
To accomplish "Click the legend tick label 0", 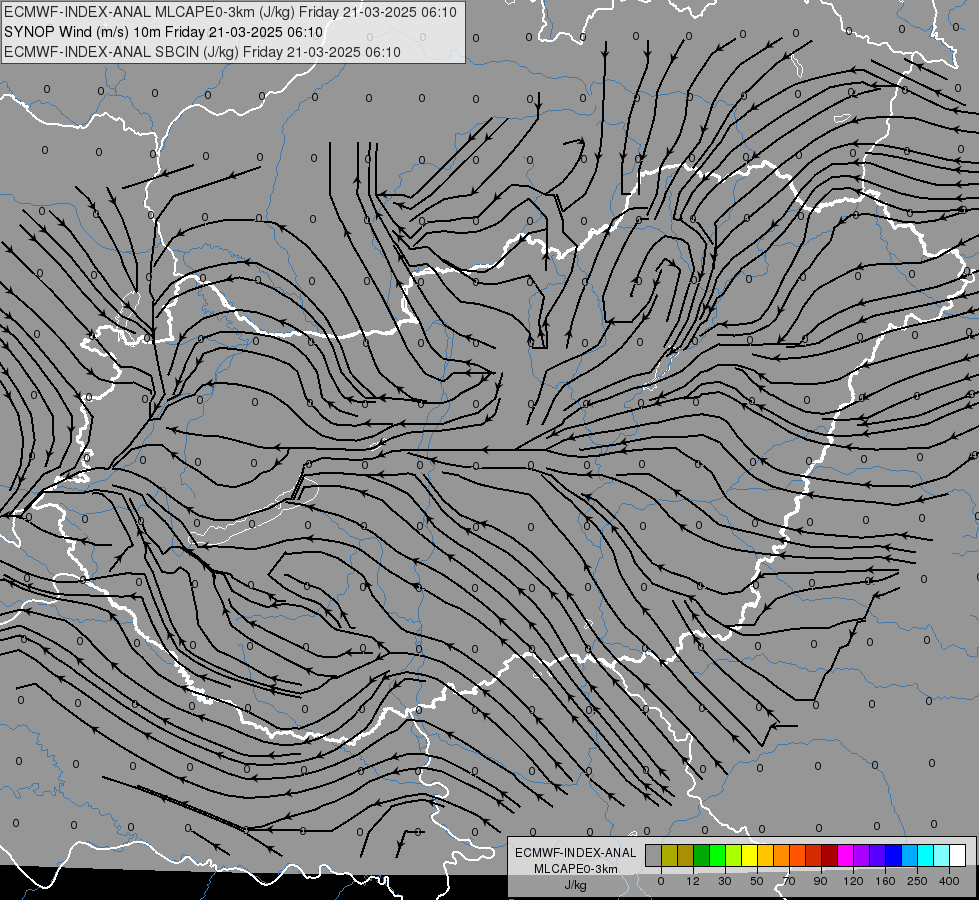I will [661, 881].
